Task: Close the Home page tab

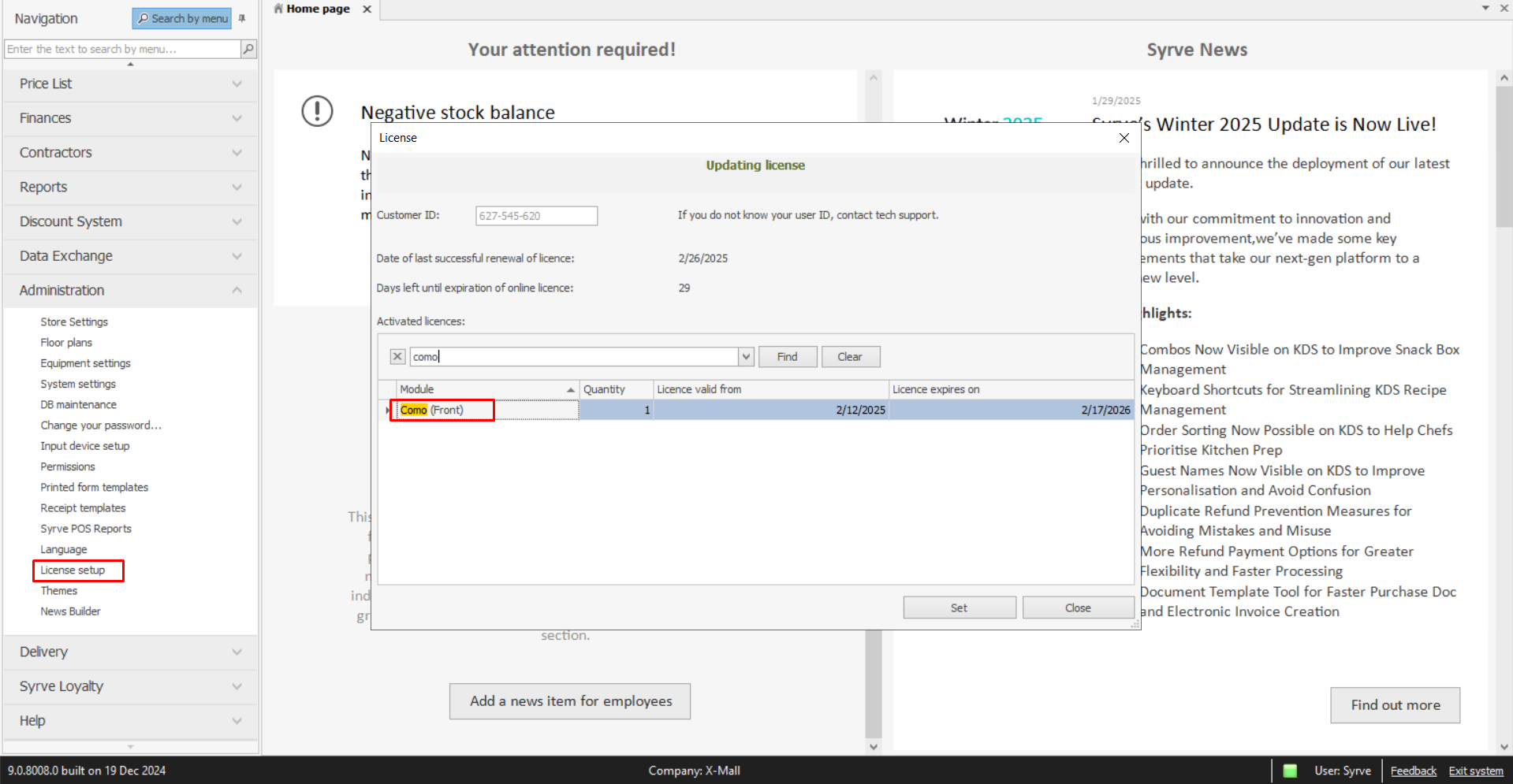Action: (x=367, y=9)
